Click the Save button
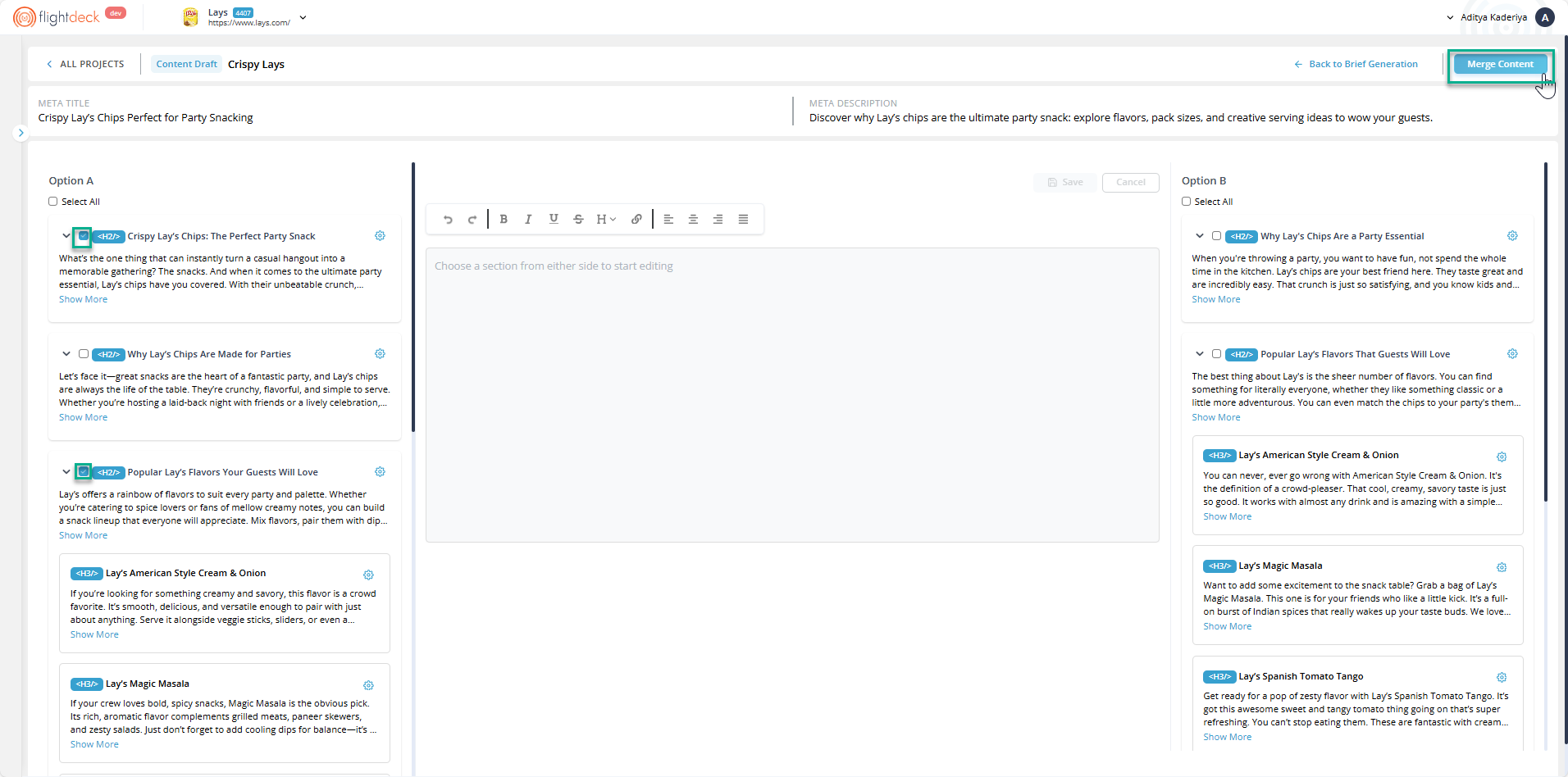Image resolution: width=1568 pixels, height=777 pixels. [1065, 182]
